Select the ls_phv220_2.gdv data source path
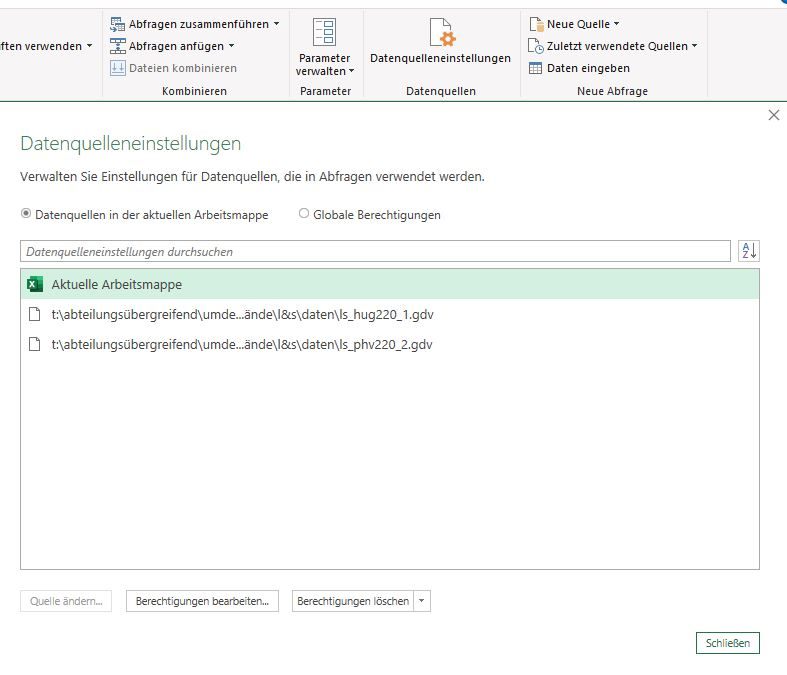Screen dimensions: 787x675 tap(242, 344)
